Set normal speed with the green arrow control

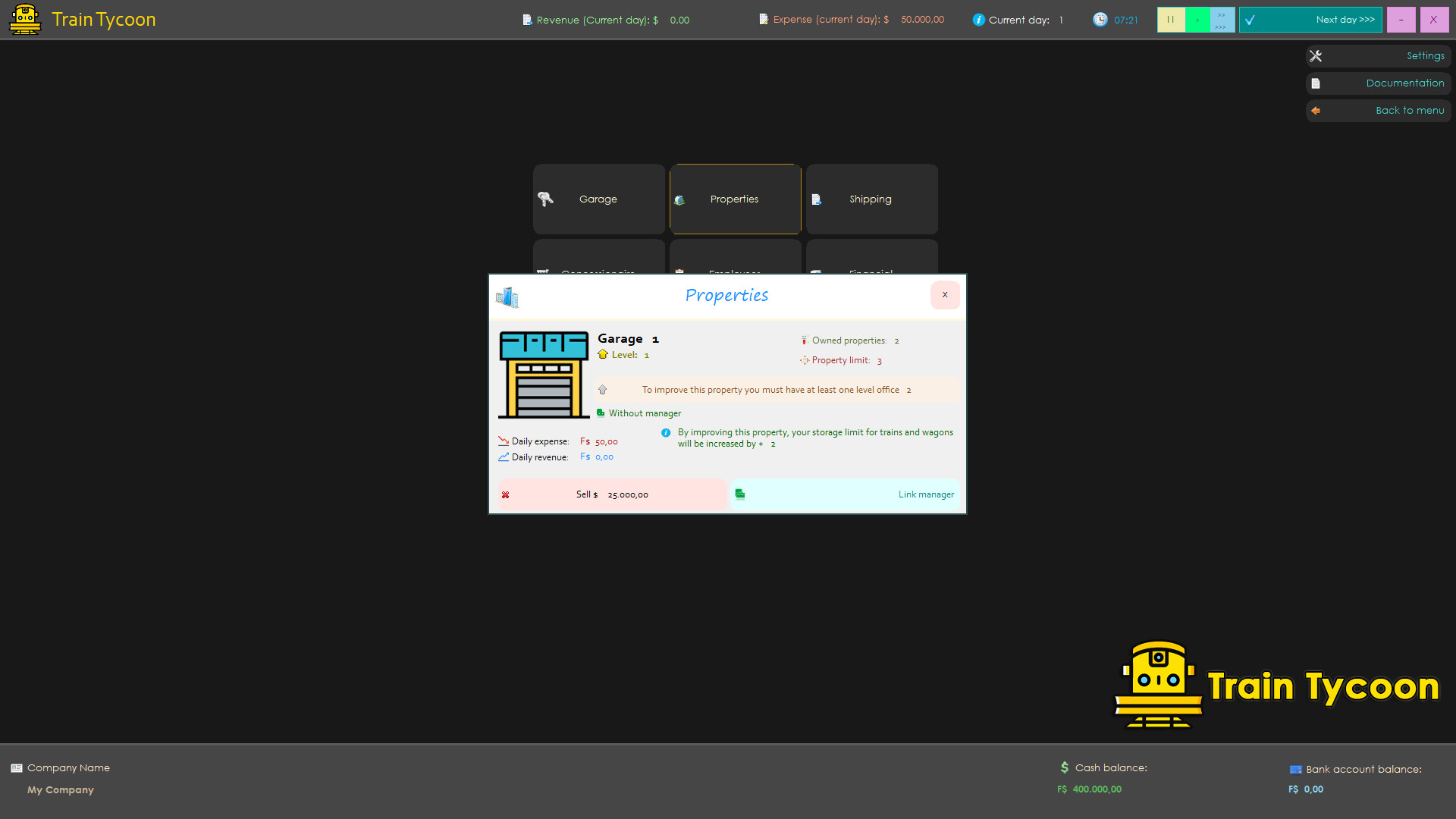click(x=1197, y=20)
